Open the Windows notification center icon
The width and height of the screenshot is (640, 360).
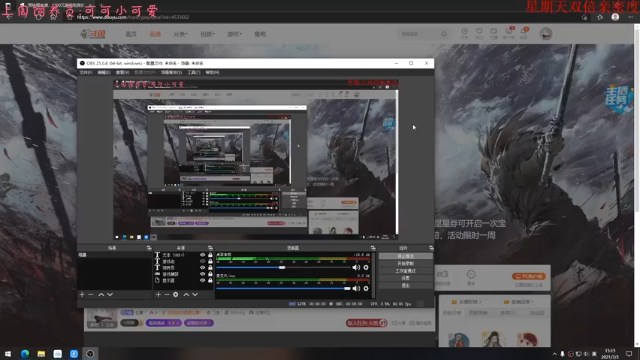click(629, 353)
